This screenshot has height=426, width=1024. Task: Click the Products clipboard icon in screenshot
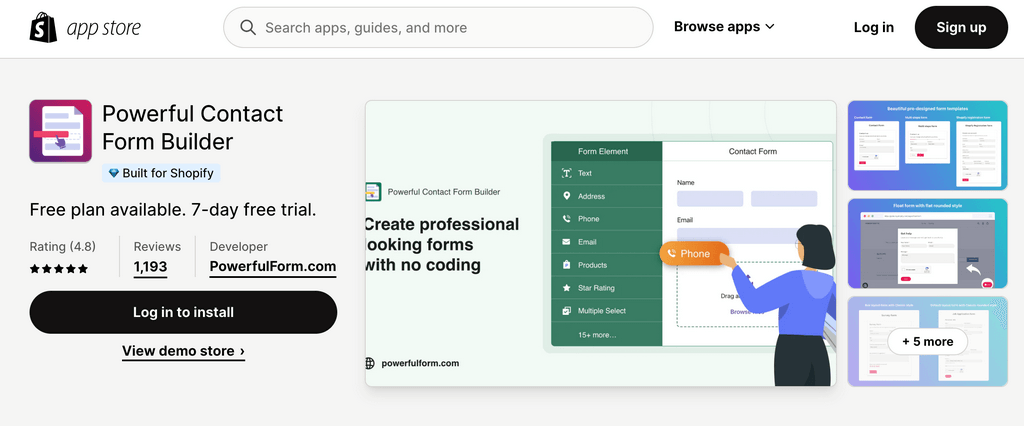point(566,265)
